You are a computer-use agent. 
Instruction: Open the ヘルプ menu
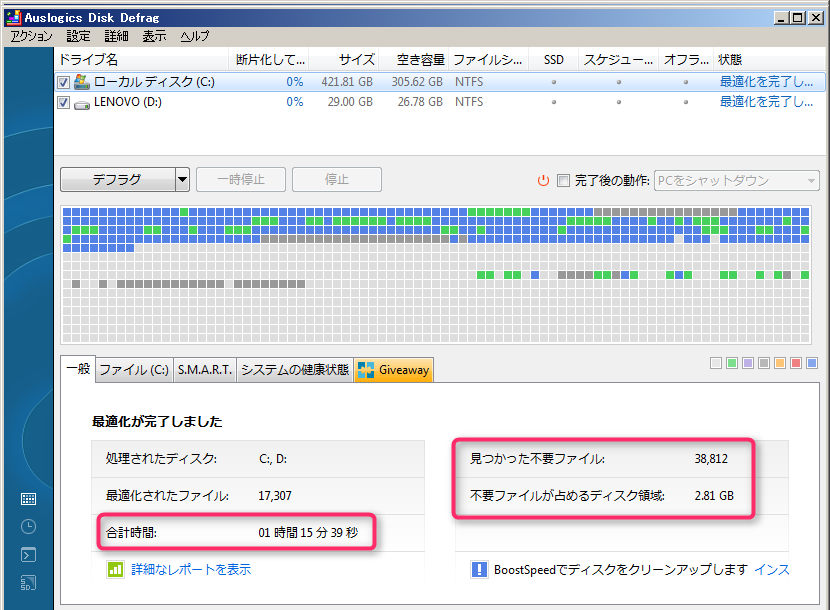[x=194, y=36]
